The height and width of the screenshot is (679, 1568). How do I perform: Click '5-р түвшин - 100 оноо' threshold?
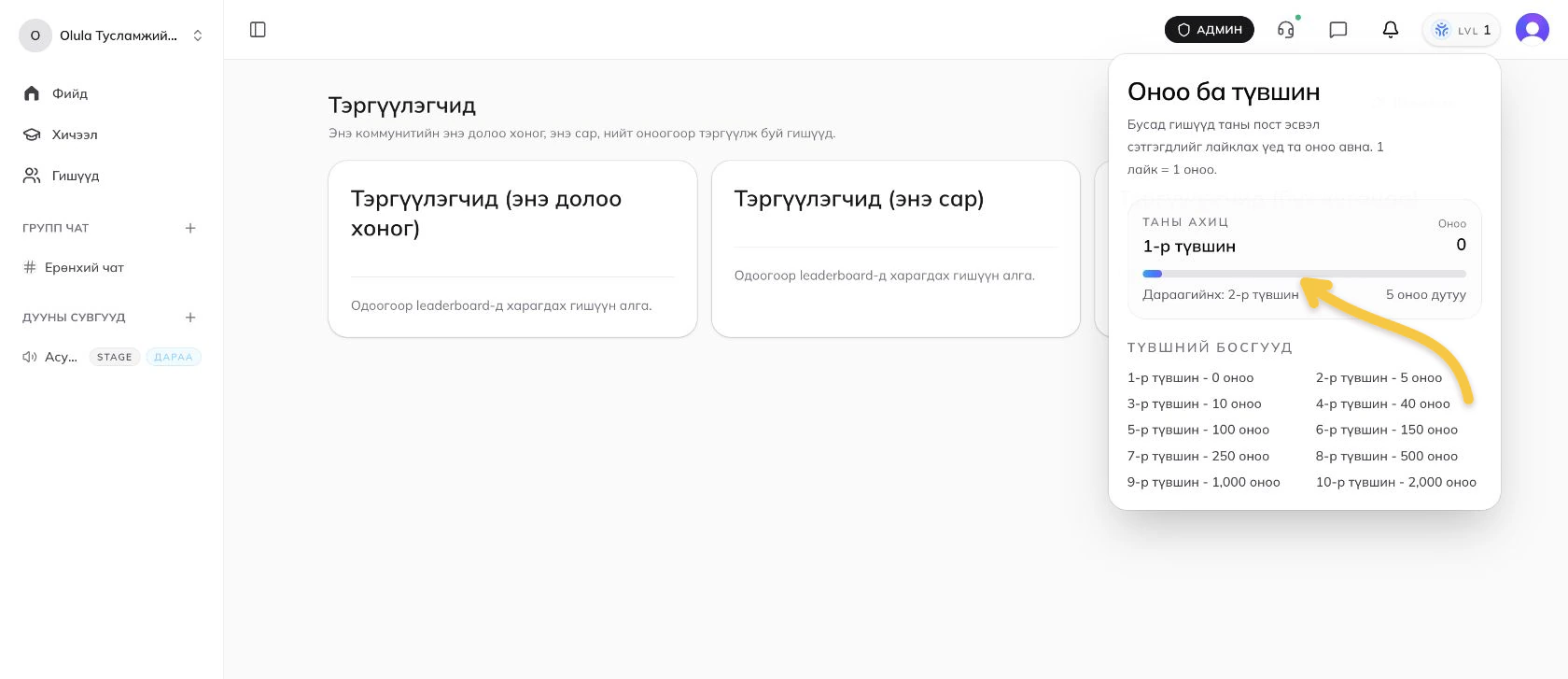(1198, 430)
